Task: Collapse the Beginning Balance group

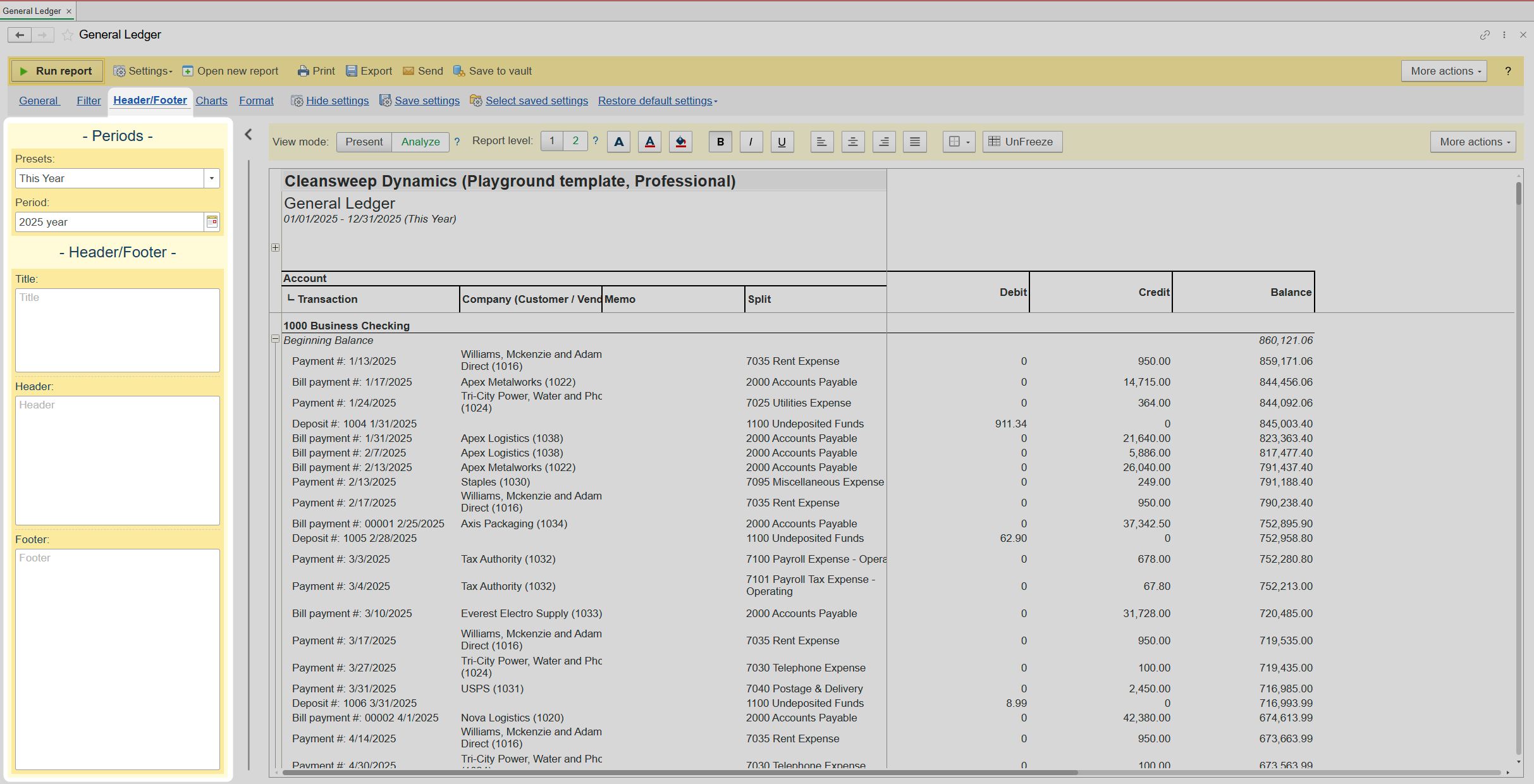Action: click(275, 340)
